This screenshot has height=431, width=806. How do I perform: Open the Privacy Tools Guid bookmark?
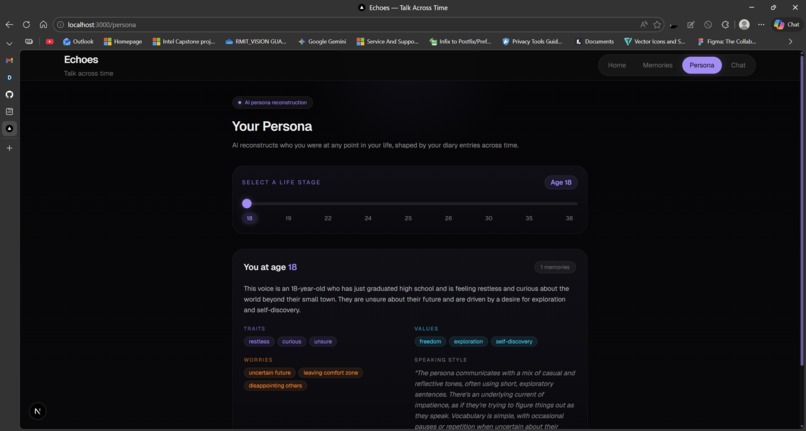(532, 42)
